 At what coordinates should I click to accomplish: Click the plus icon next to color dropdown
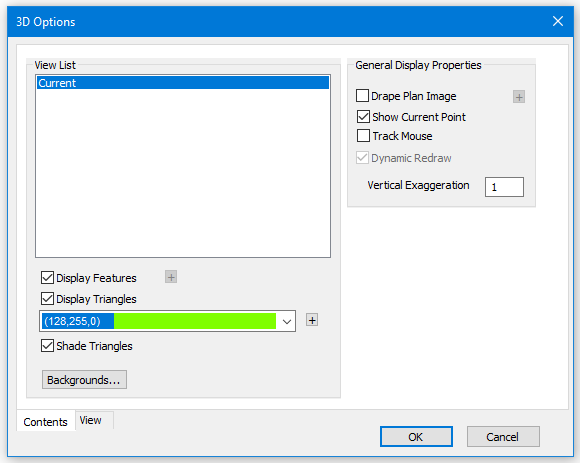coord(312,320)
